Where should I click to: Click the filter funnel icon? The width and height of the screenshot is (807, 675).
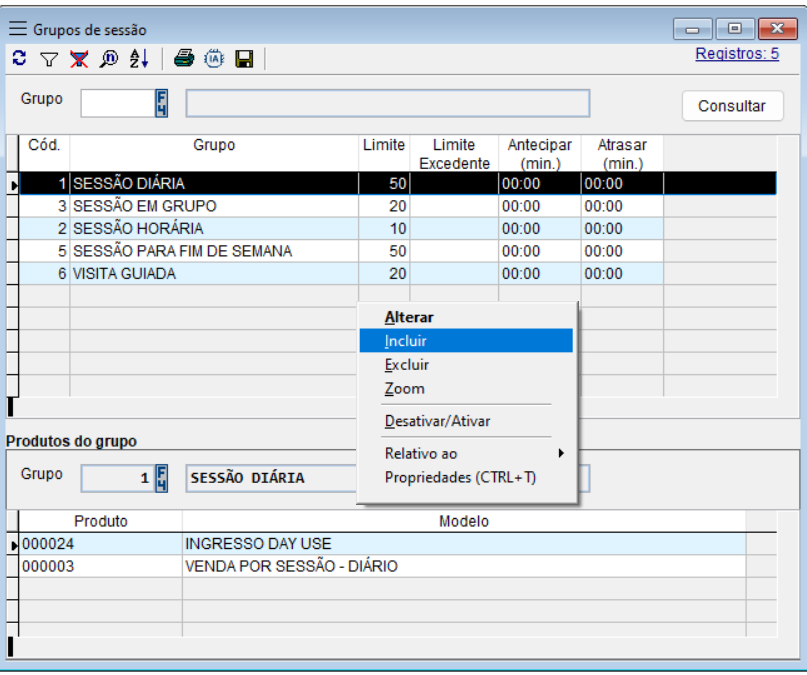tap(47, 59)
